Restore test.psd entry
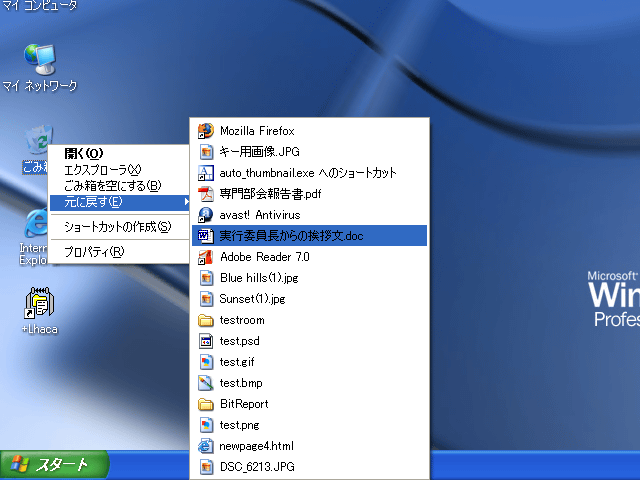The width and height of the screenshot is (640, 480). pos(309,341)
